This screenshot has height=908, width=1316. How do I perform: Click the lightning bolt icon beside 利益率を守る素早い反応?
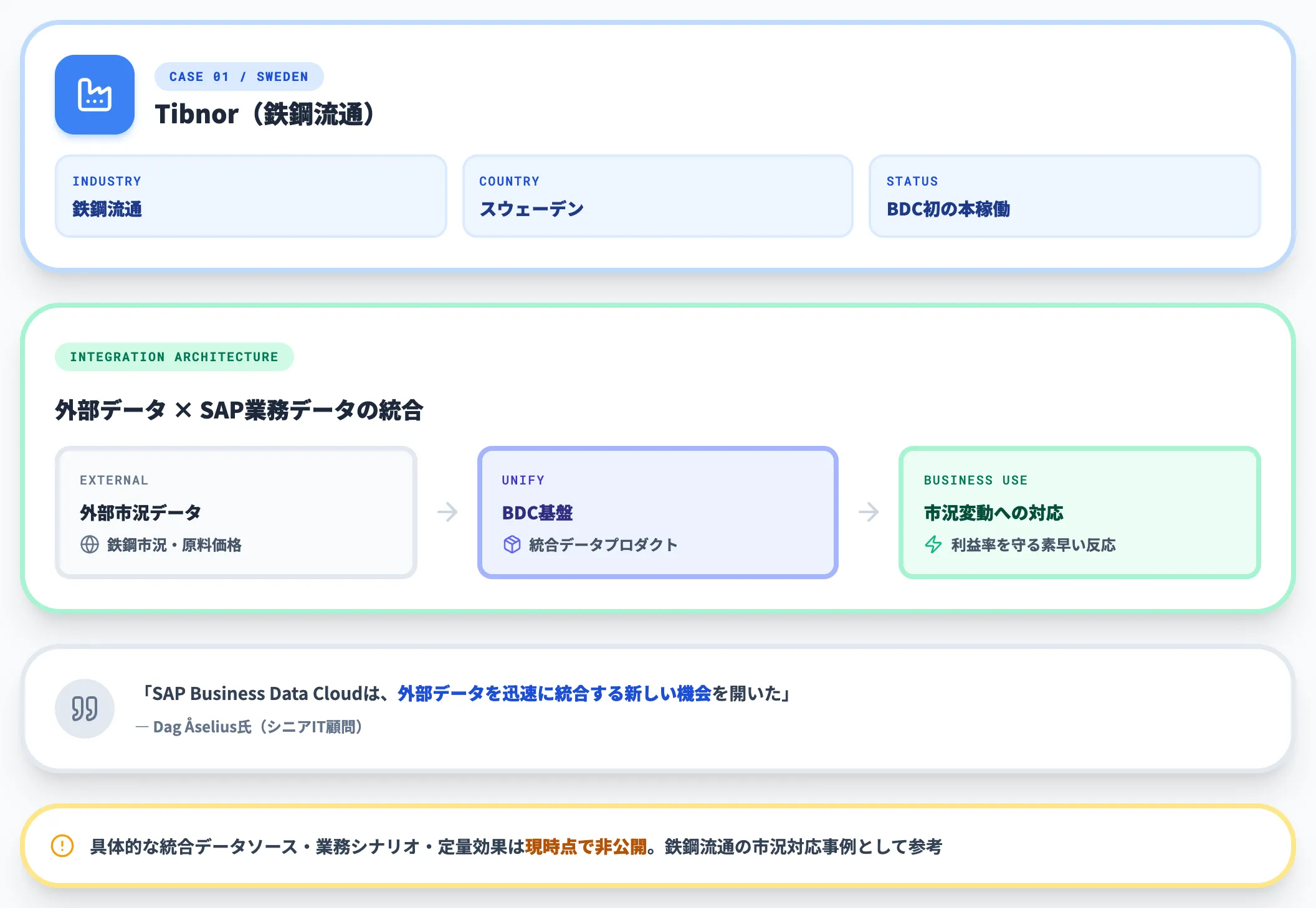[933, 545]
